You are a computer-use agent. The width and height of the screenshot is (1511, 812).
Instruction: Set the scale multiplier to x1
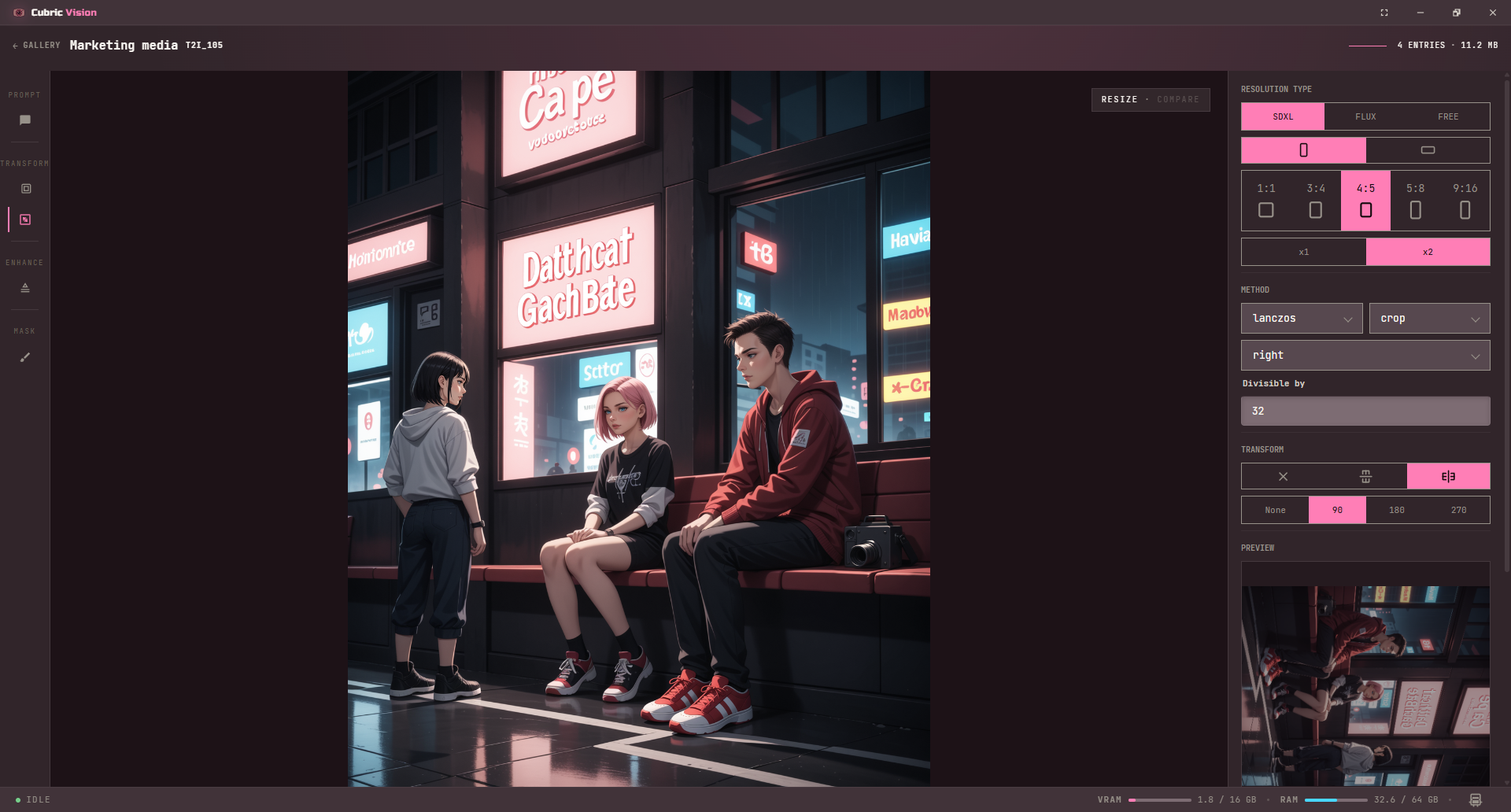pyautogui.click(x=1304, y=252)
